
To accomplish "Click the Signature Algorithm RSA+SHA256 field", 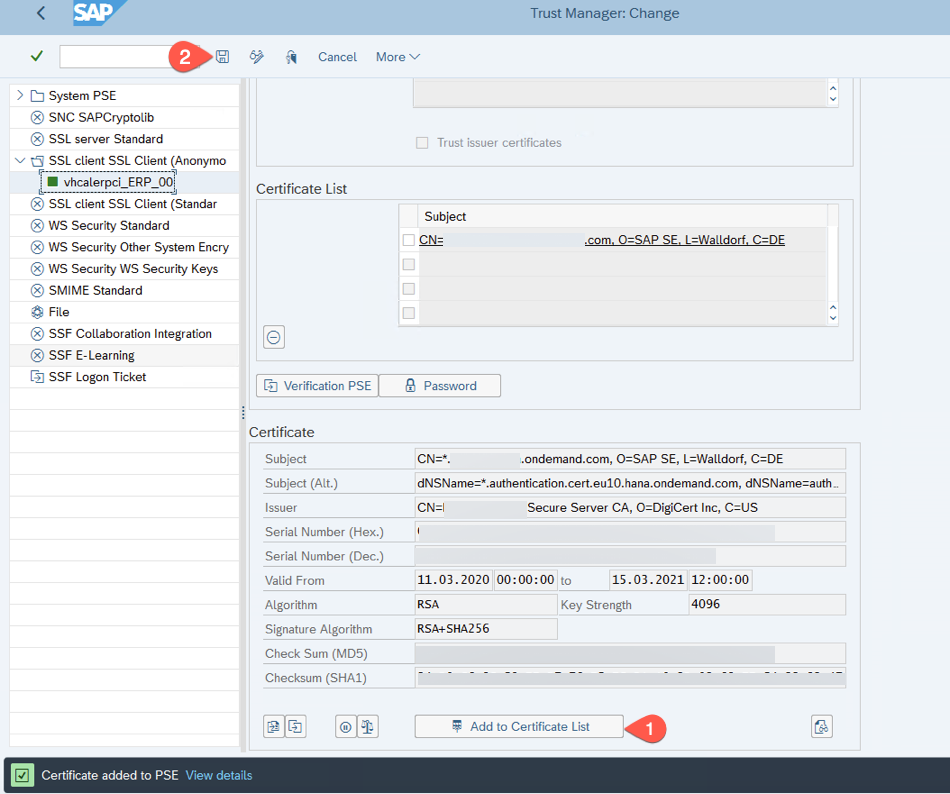I will click(486, 629).
